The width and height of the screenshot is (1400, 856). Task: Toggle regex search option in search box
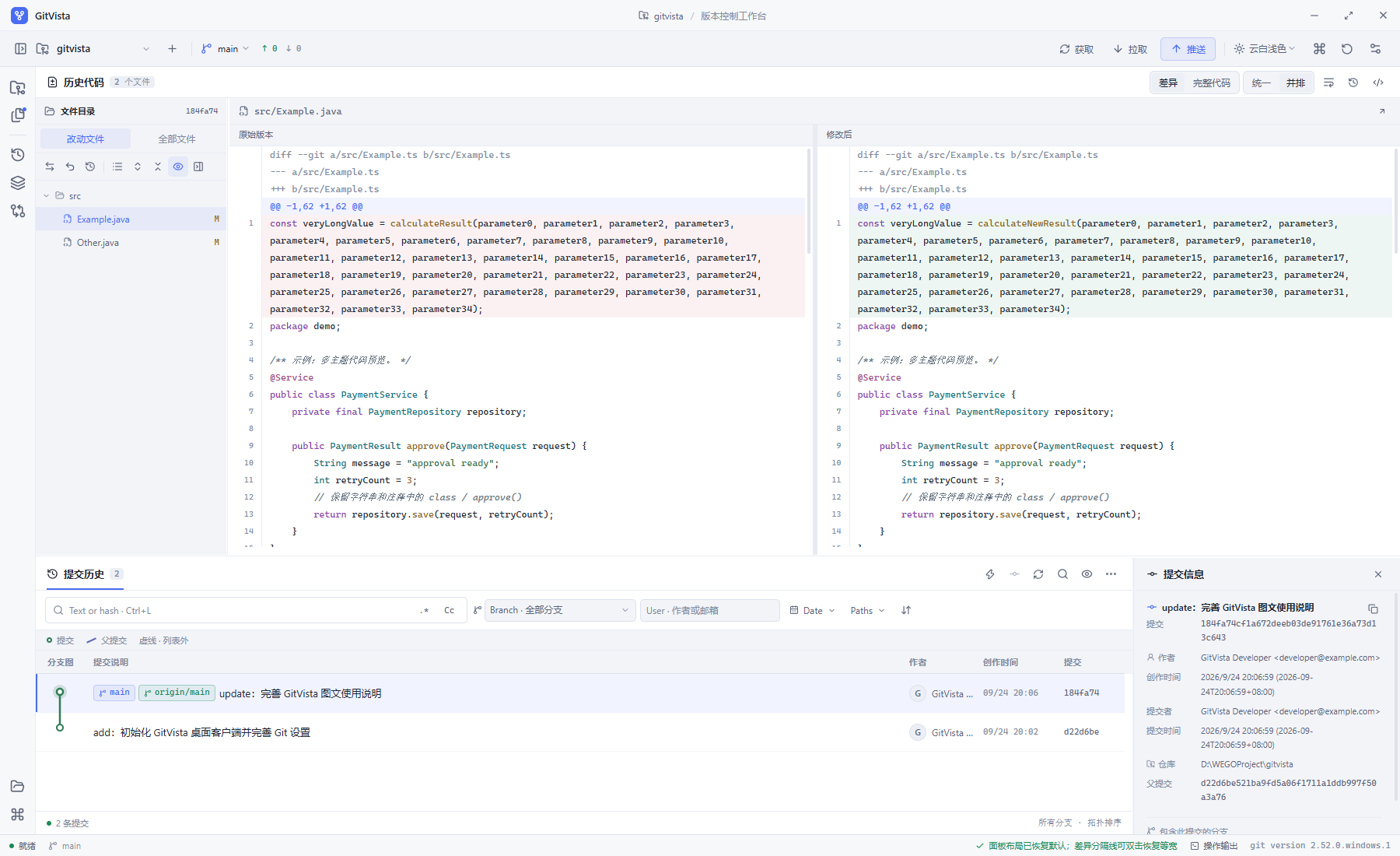pos(425,611)
